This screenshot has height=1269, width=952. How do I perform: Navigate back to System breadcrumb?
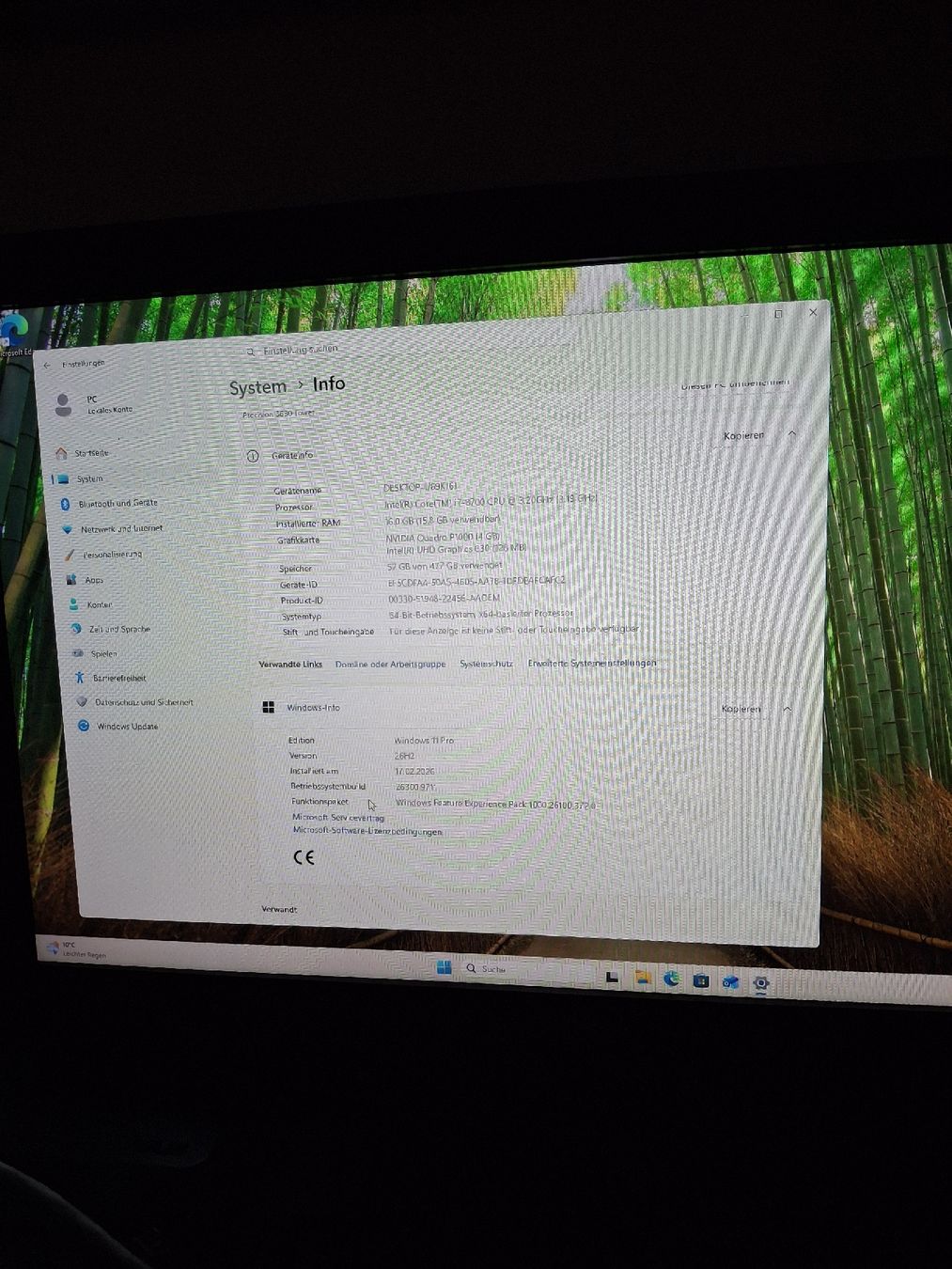coord(258,387)
